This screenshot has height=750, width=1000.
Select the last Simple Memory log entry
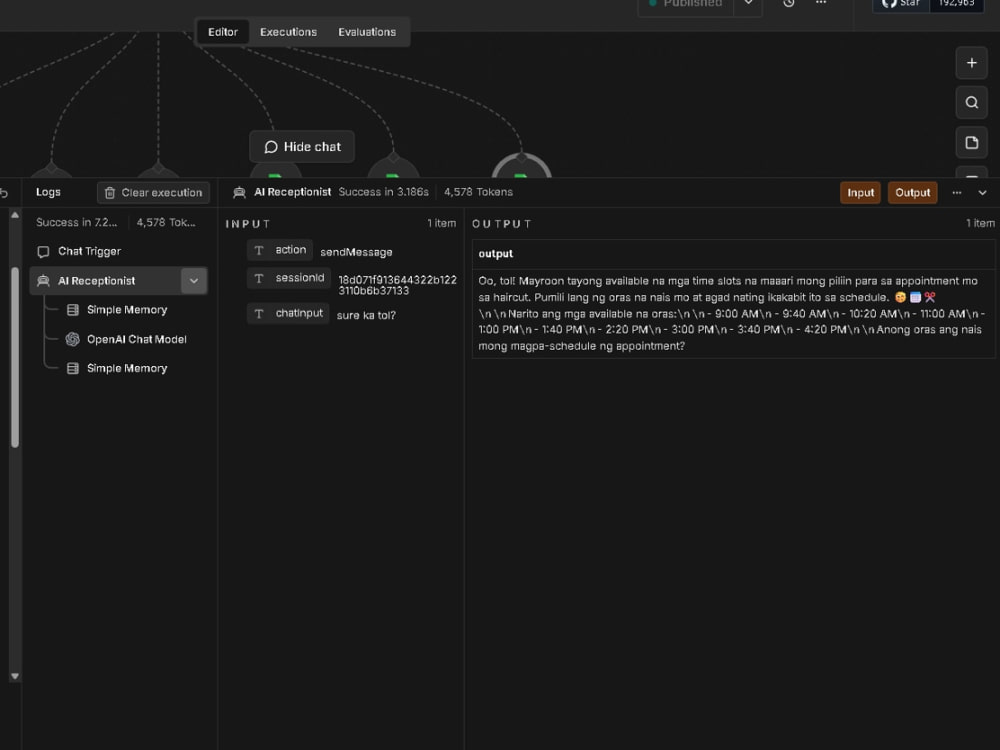126,369
